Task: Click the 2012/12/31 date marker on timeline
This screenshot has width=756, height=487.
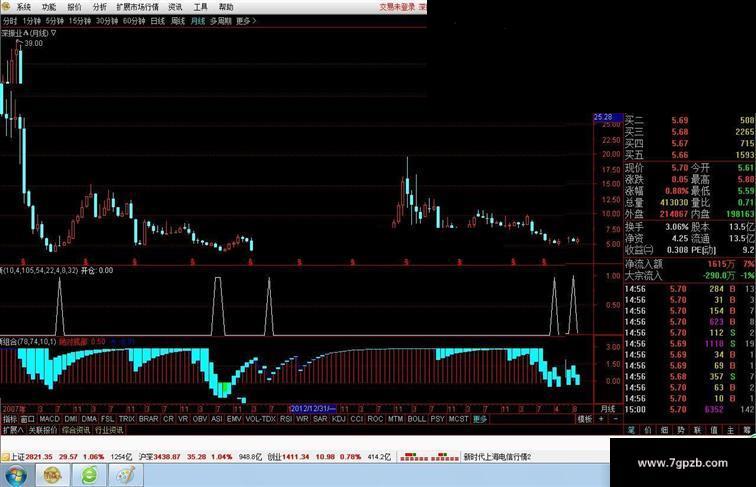Action: [x=313, y=408]
